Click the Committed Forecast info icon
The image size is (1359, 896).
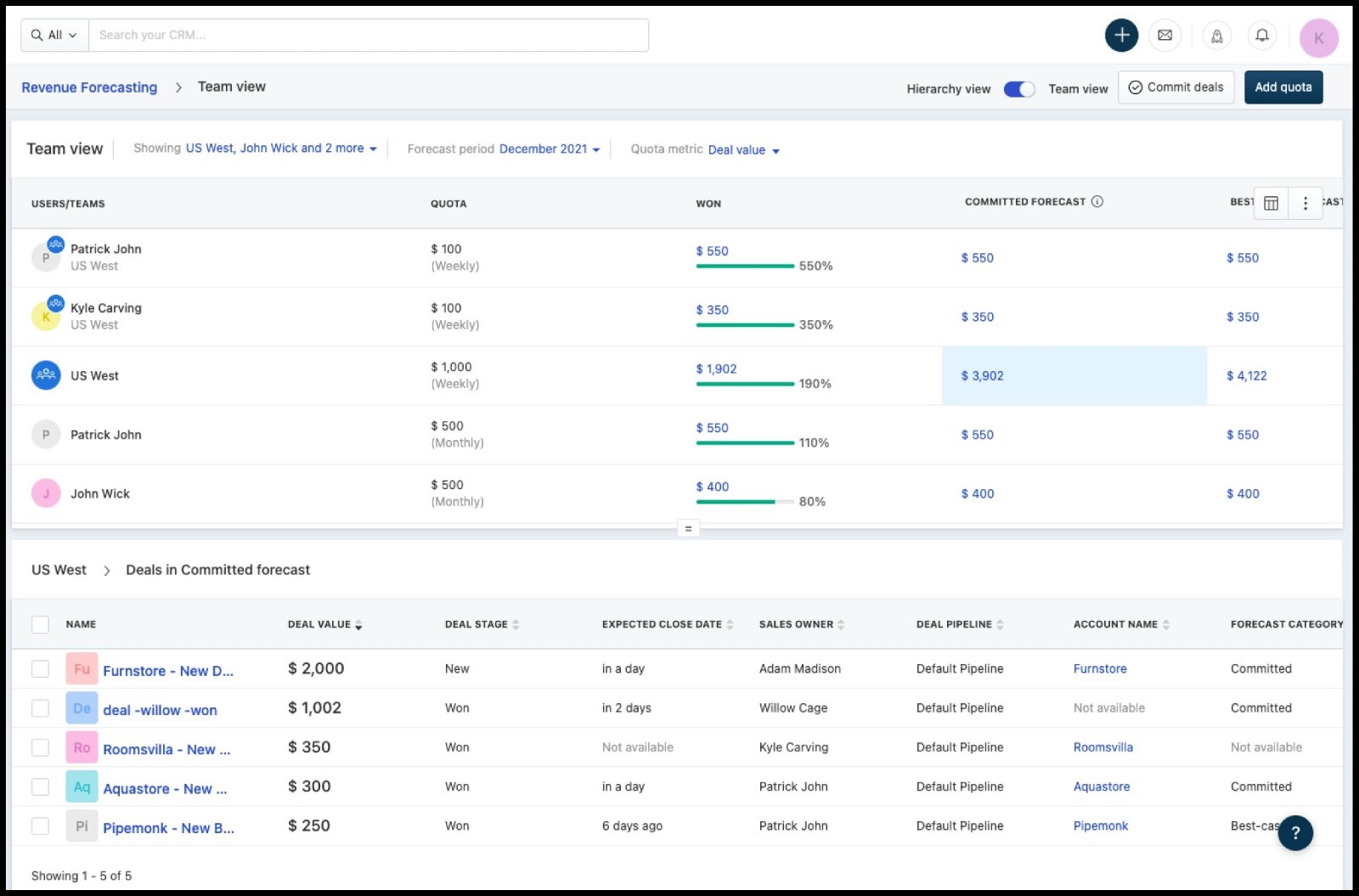coord(1097,201)
